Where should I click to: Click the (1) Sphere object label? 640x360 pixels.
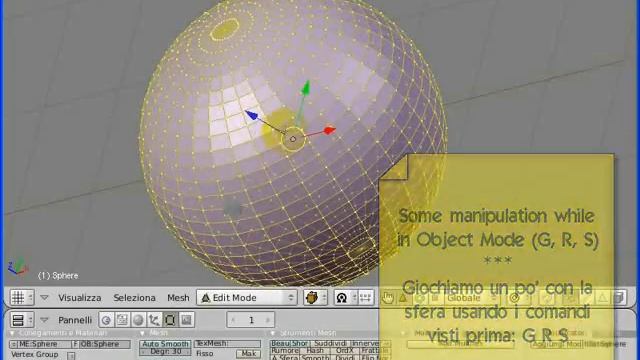[58, 276]
